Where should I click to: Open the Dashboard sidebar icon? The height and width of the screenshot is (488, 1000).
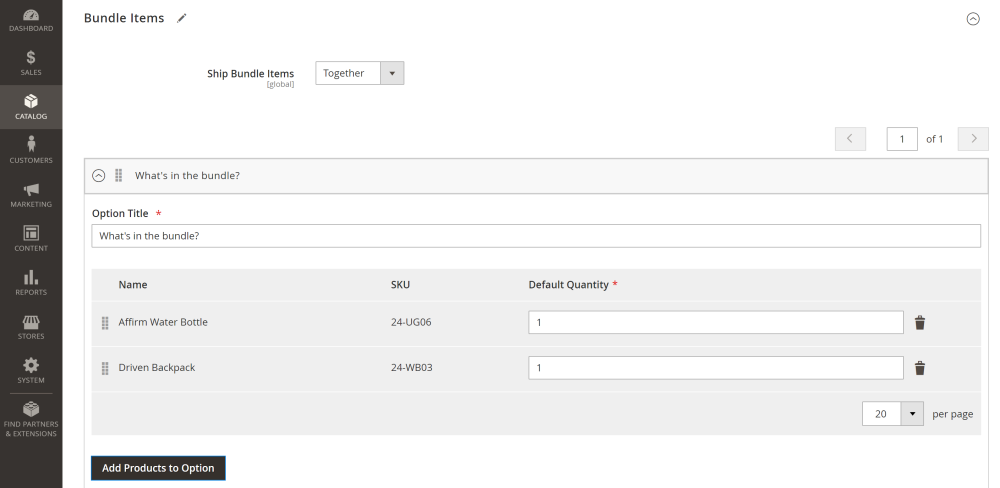(x=31, y=20)
